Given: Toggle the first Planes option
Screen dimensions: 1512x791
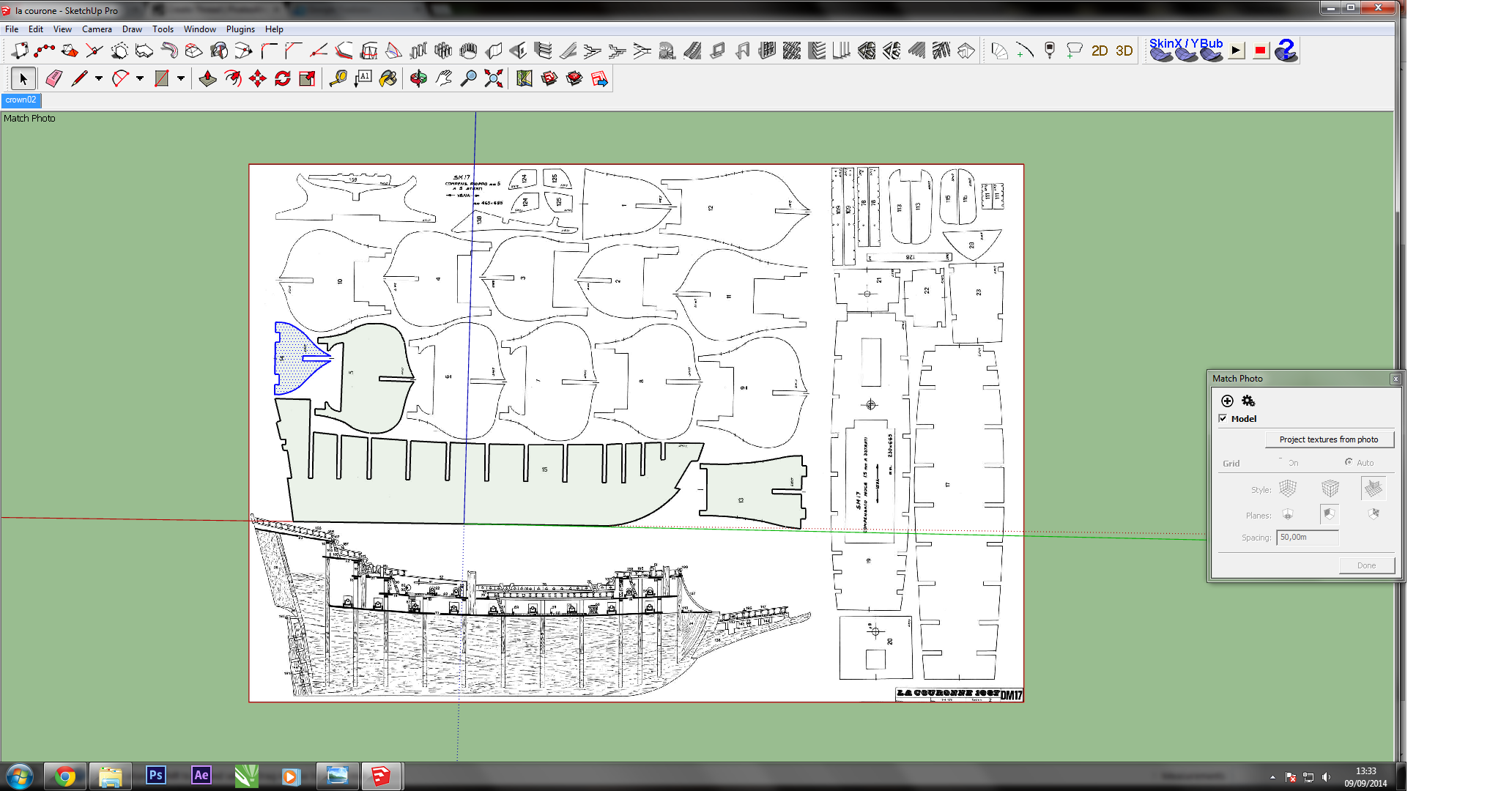Looking at the screenshot, I should tap(1288, 514).
